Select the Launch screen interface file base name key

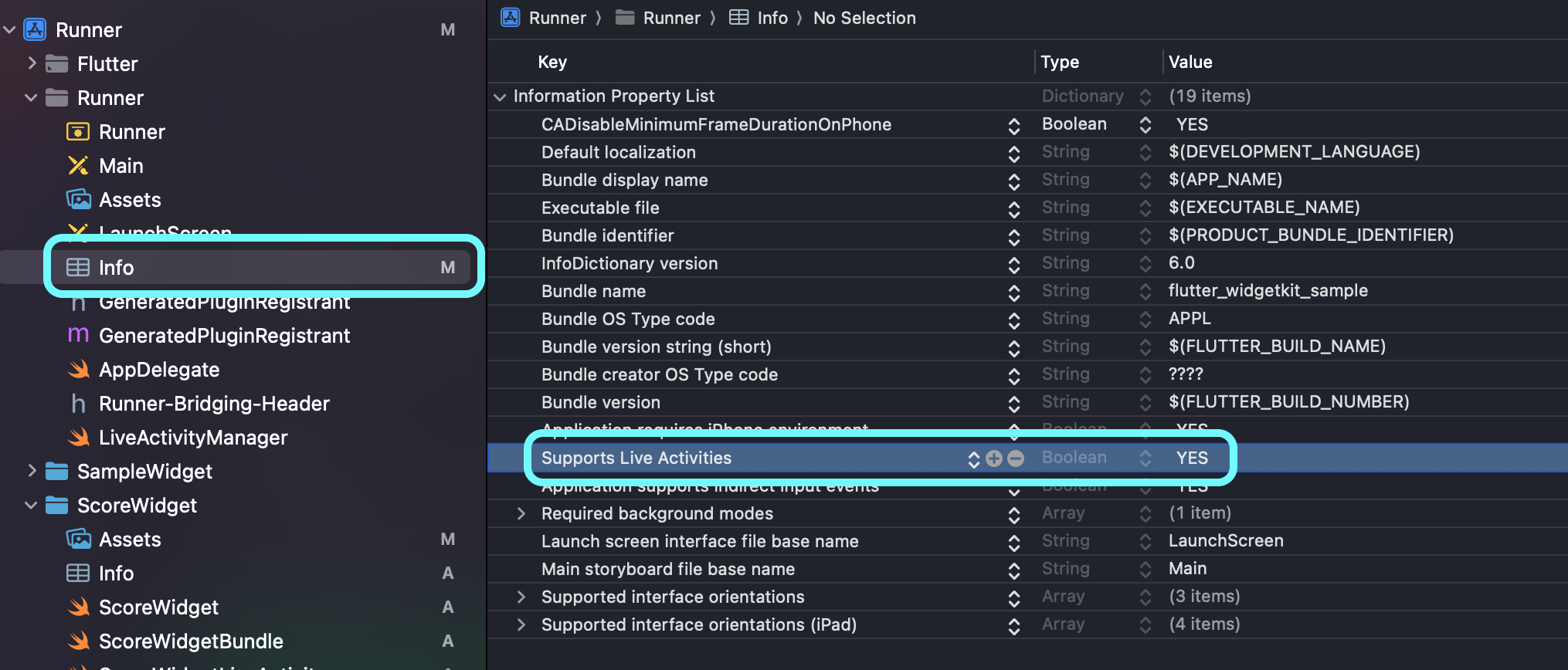[700, 541]
